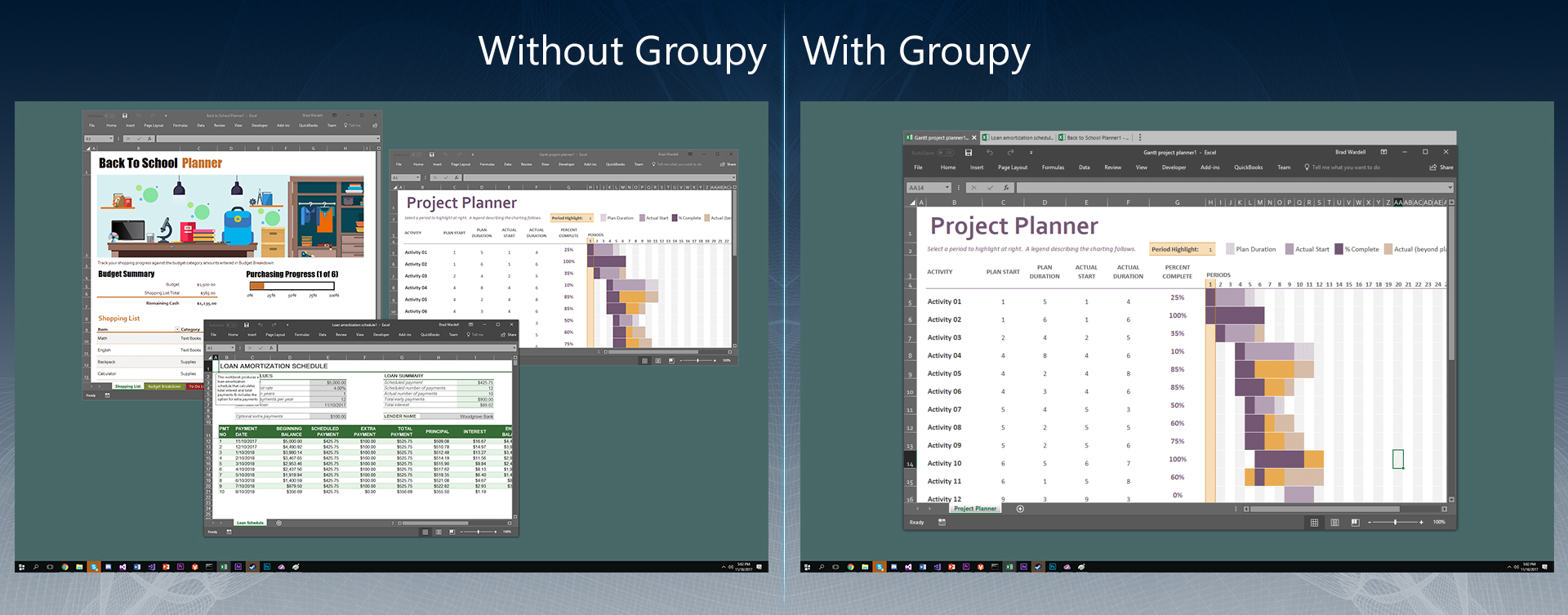The width and height of the screenshot is (1568, 615).
Task: Expand the formula bar with right chevron
Action: pyautogui.click(x=1450, y=188)
